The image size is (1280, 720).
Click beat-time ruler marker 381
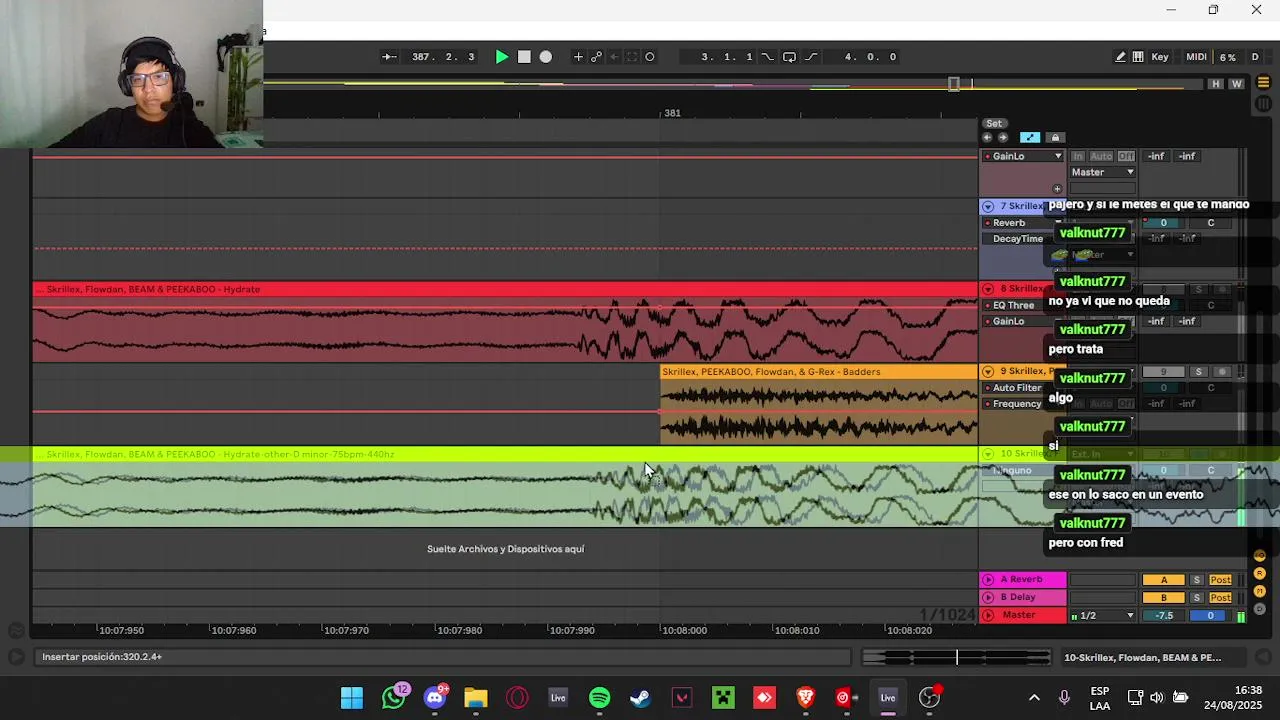pos(672,113)
